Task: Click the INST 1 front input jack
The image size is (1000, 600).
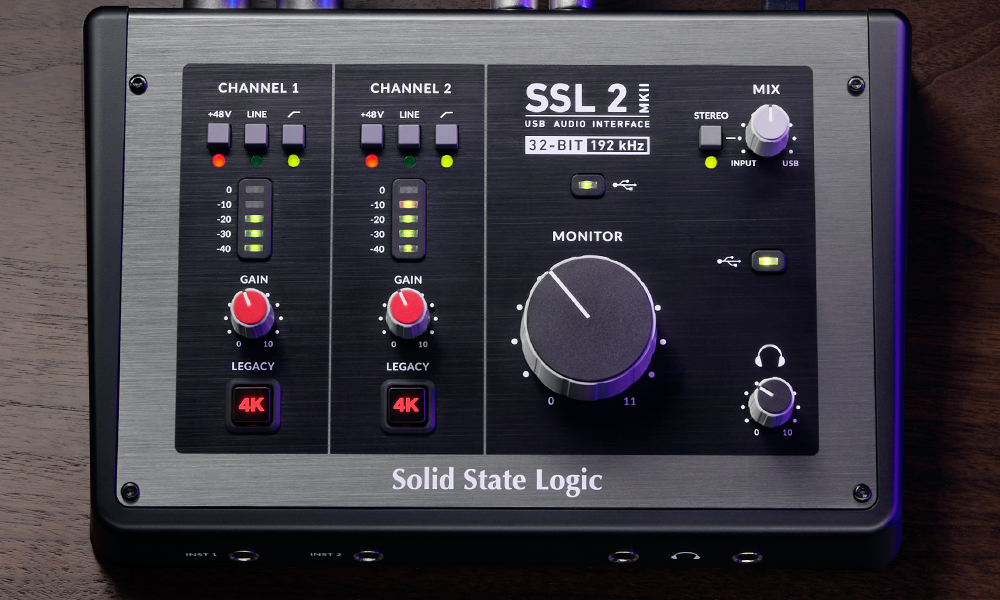Action: click(x=243, y=555)
